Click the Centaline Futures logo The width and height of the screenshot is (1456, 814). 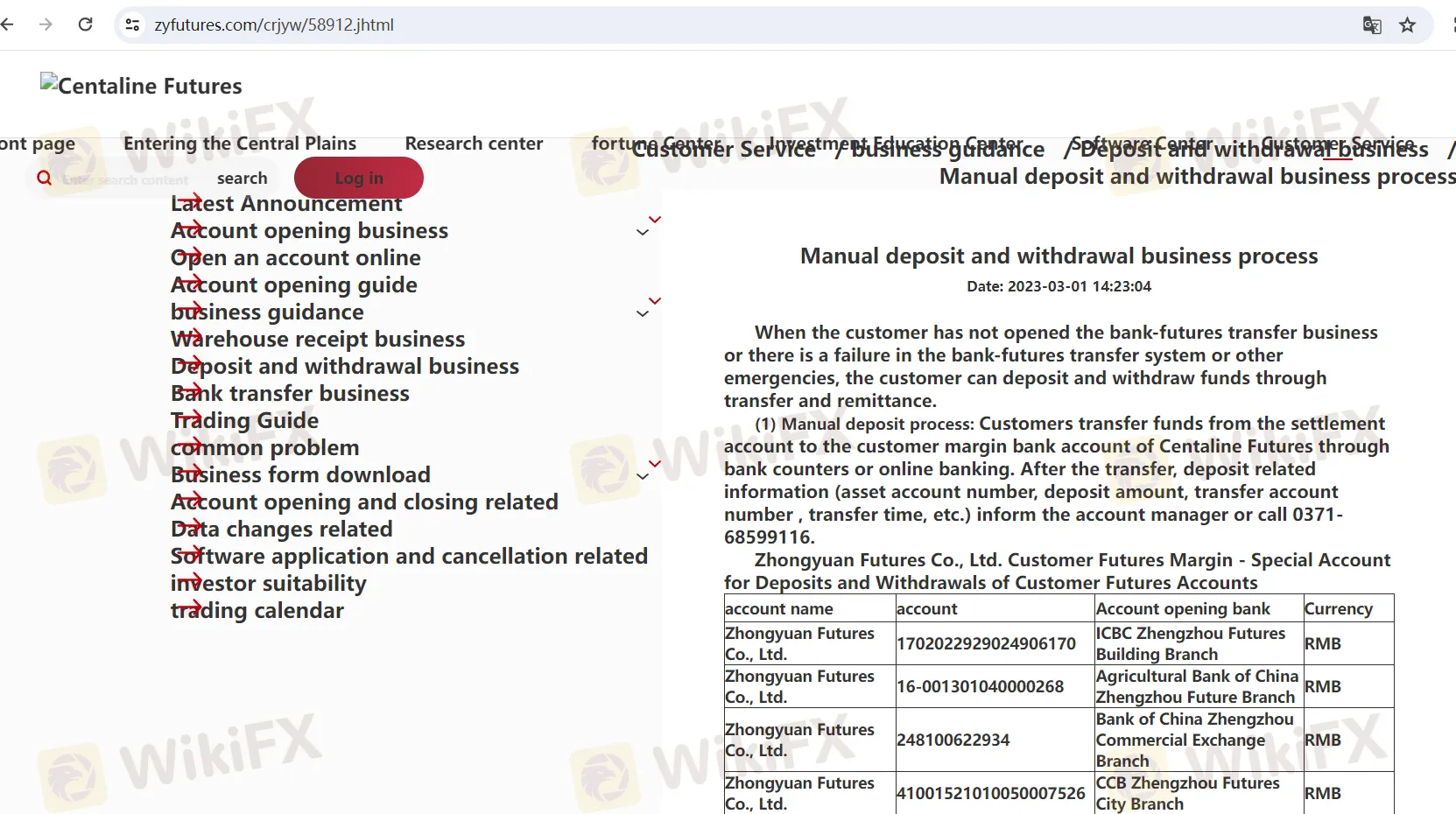tap(141, 85)
